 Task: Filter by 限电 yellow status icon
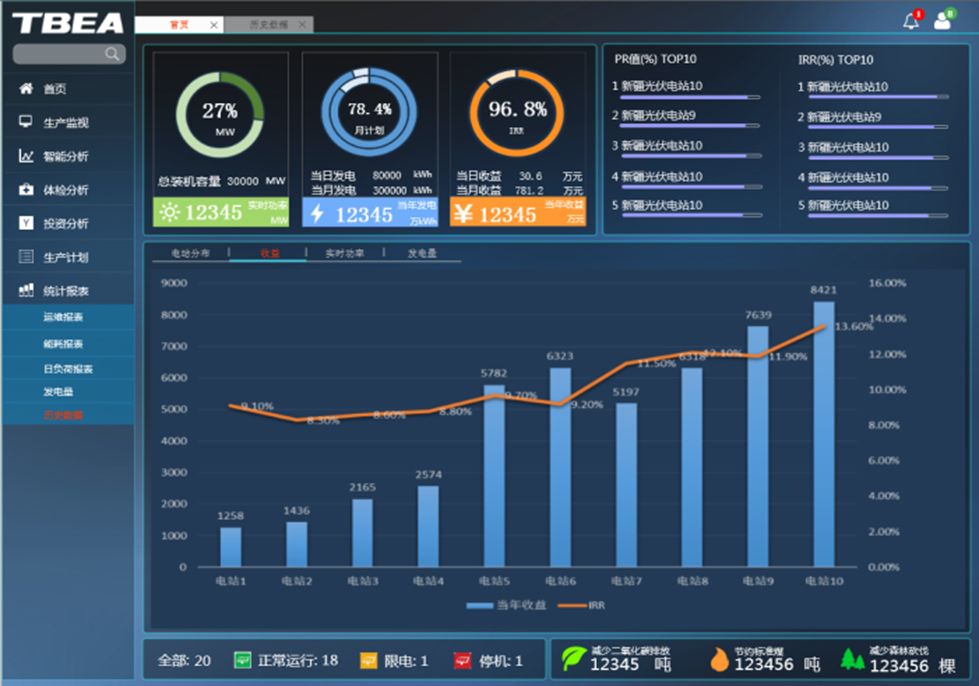coord(368,661)
